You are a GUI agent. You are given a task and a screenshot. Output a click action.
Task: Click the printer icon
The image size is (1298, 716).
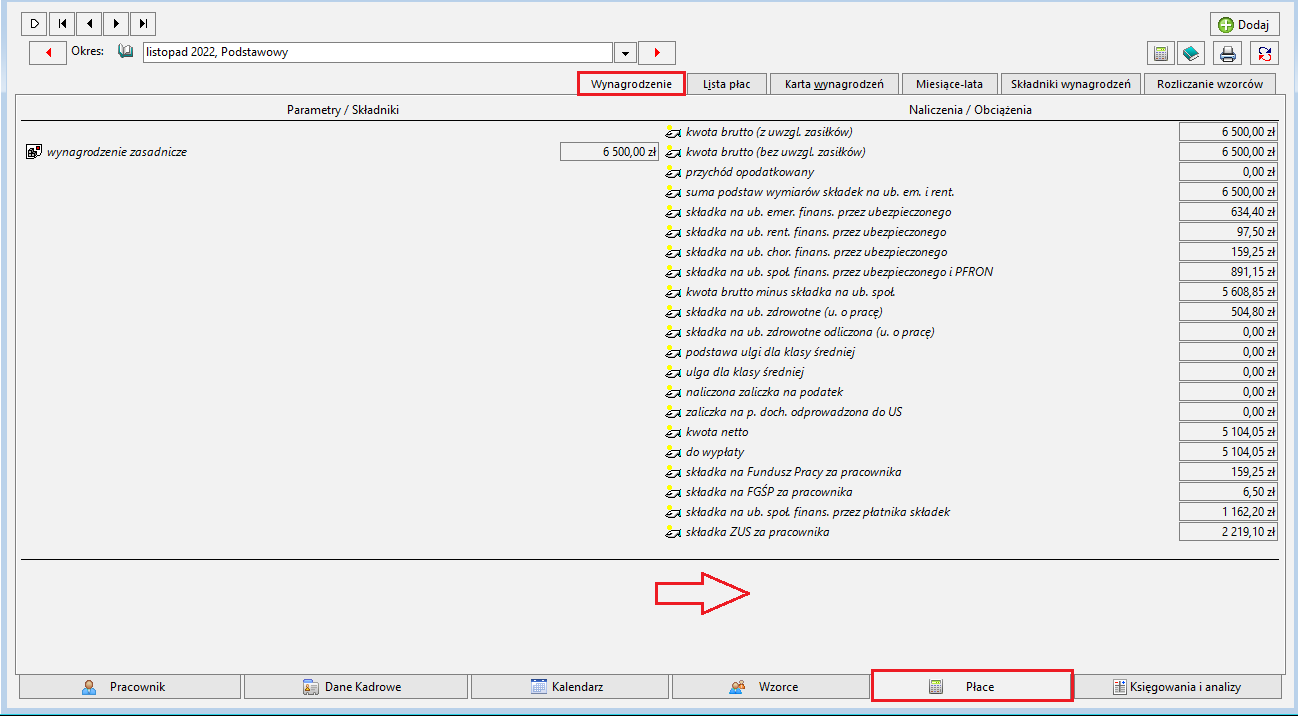pos(1228,53)
